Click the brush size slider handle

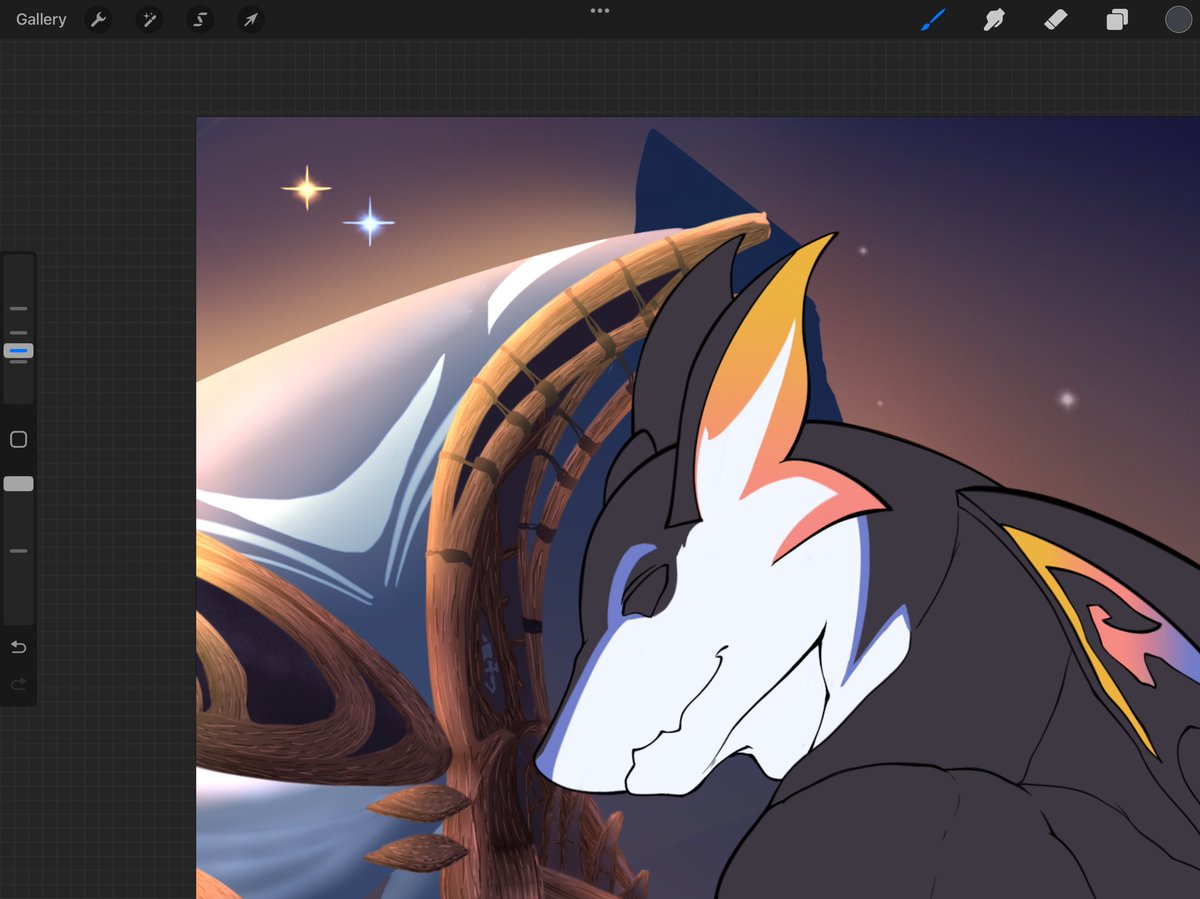[18, 351]
